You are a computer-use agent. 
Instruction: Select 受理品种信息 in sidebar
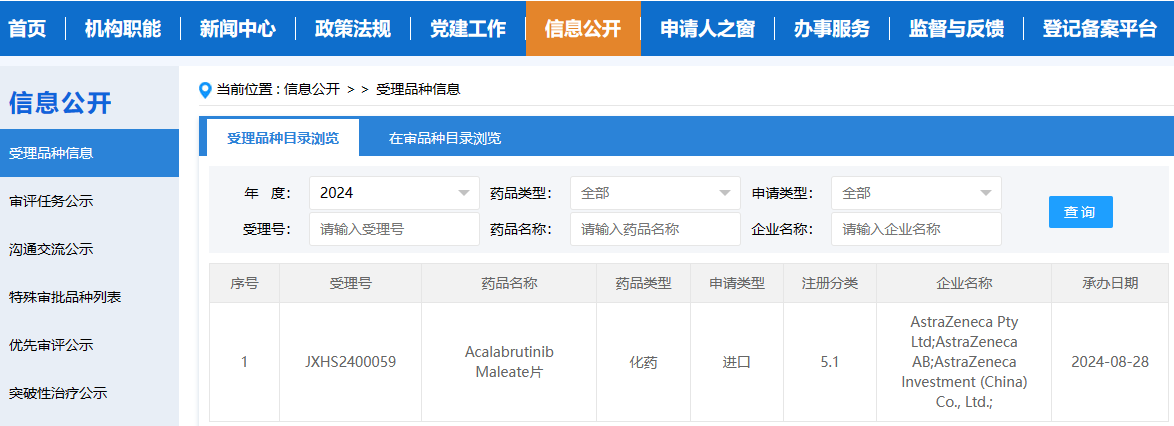[x=89, y=153]
